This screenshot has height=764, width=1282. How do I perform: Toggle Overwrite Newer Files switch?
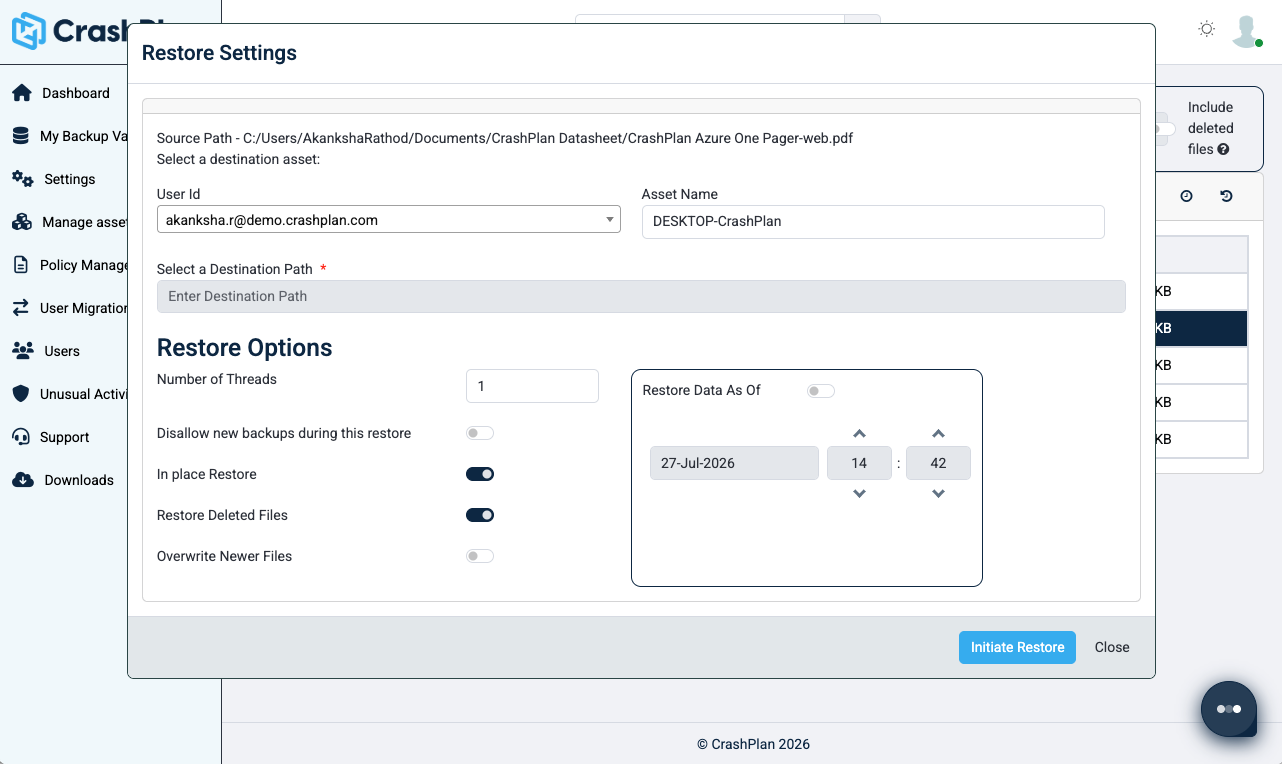[480, 556]
